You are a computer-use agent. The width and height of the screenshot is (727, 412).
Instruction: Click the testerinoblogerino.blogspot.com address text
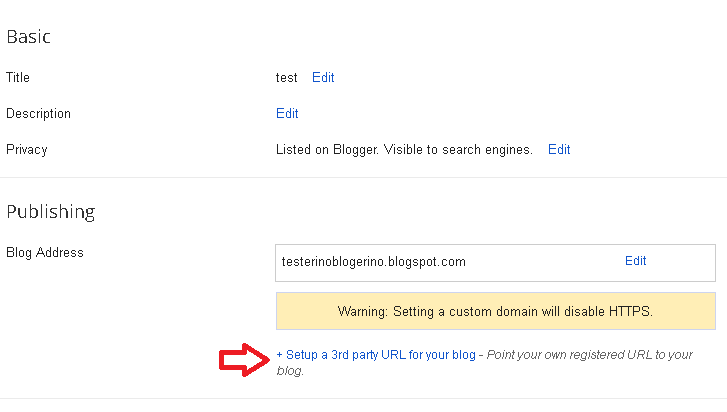pos(374,262)
